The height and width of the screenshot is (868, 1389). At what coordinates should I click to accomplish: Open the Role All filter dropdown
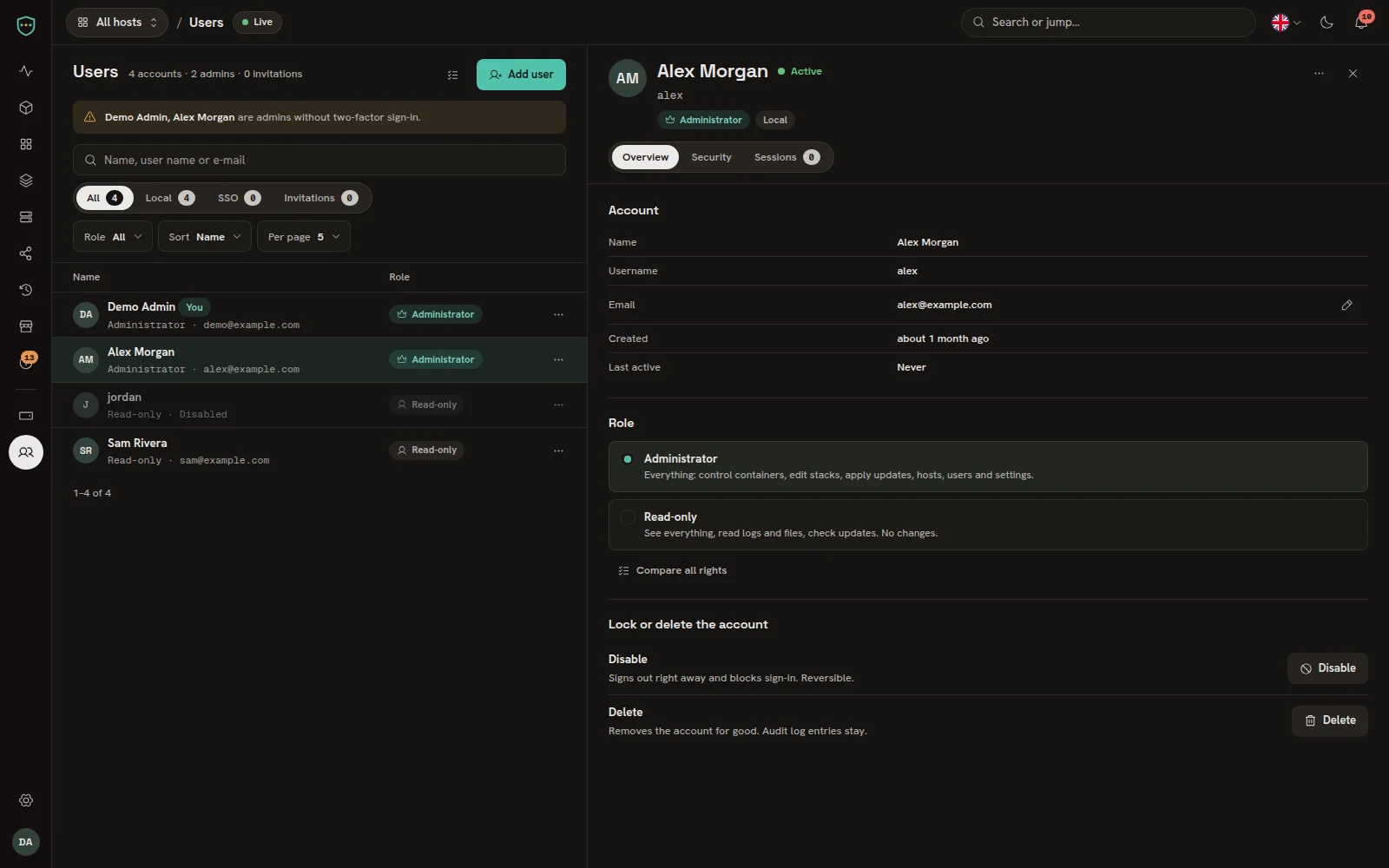click(x=113, y=236)
